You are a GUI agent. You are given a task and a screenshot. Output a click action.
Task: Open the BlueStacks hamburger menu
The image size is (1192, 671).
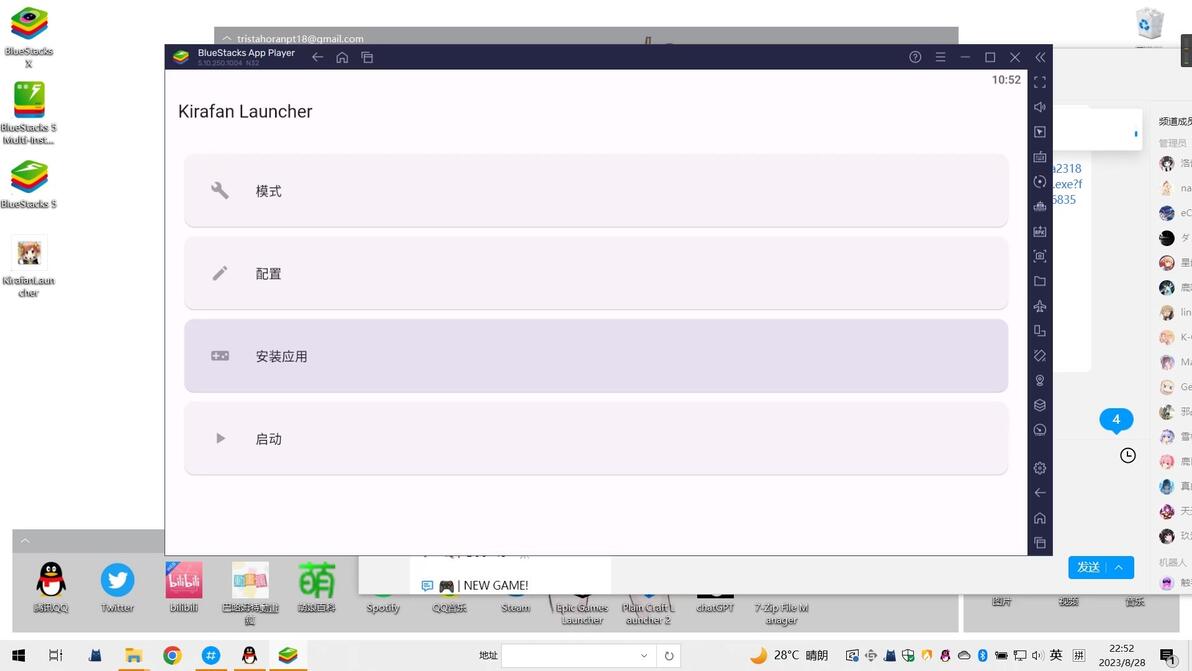click(x=940, y=57)
